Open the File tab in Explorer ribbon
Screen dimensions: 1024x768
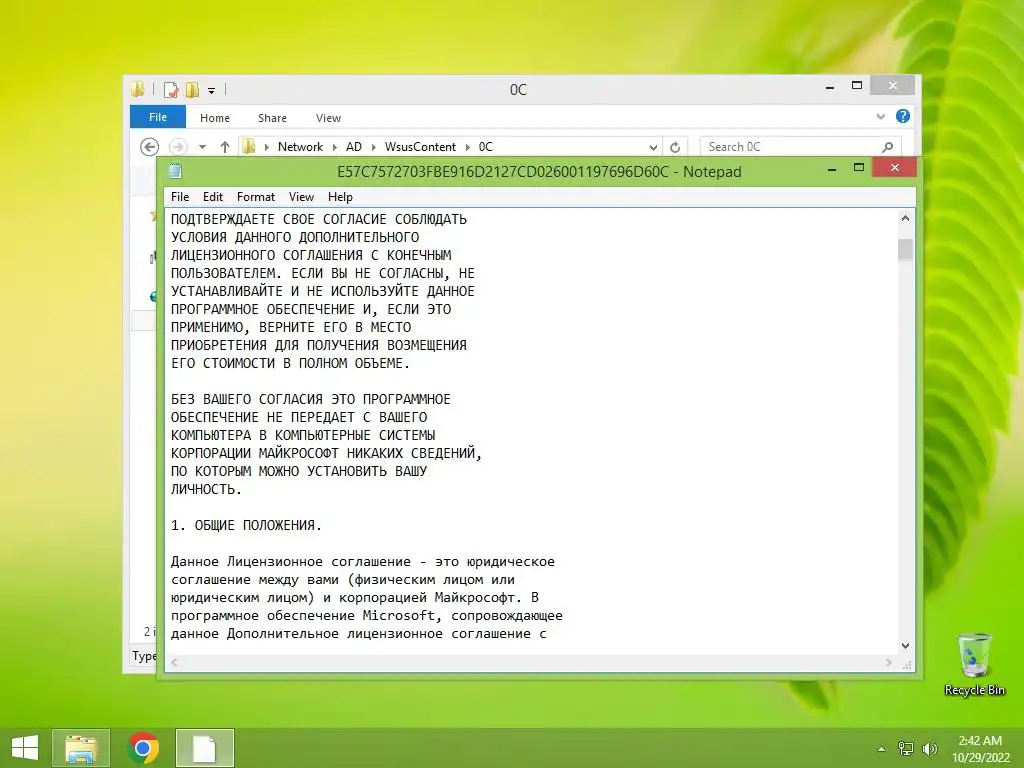[157, 117]
